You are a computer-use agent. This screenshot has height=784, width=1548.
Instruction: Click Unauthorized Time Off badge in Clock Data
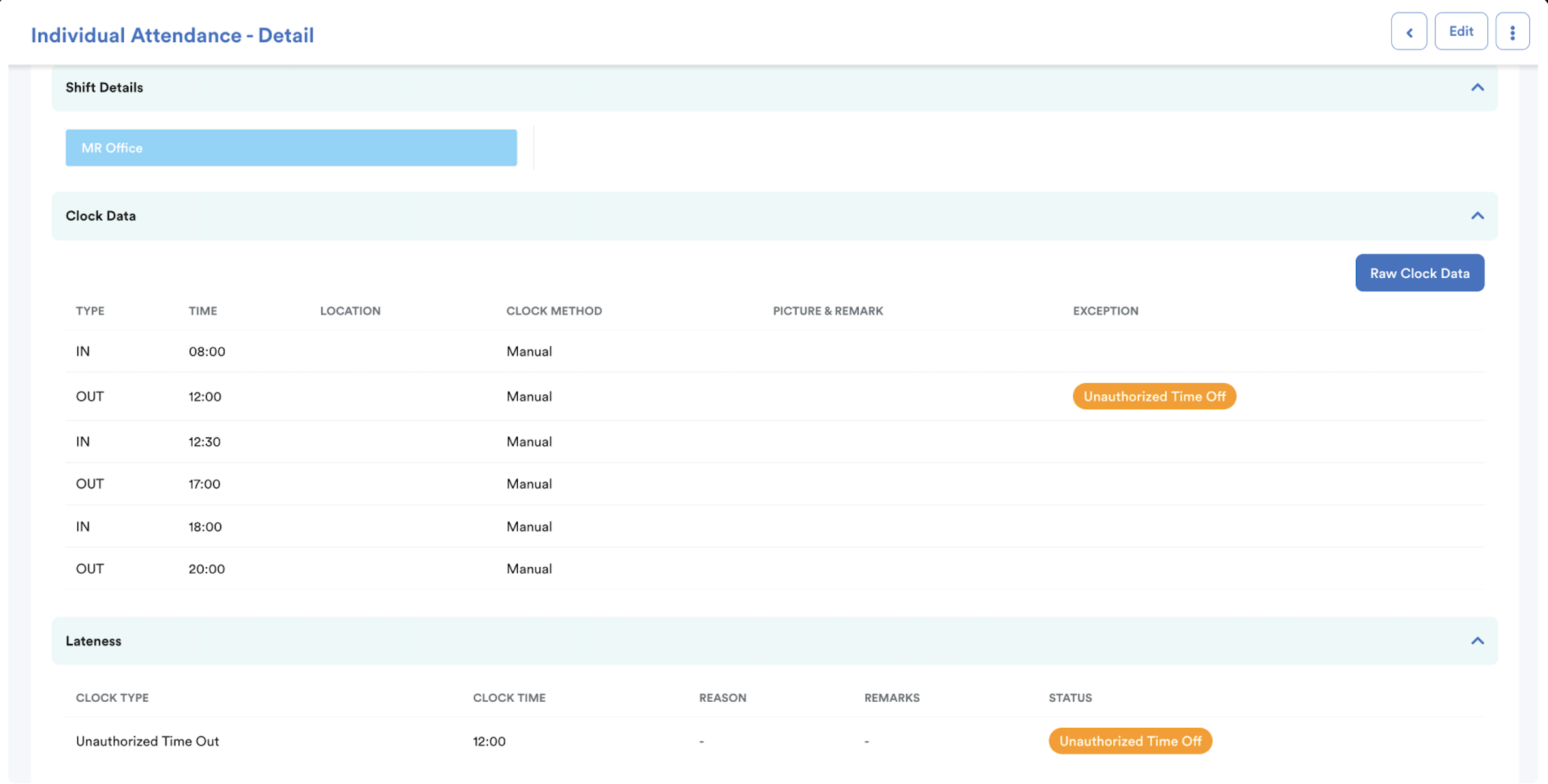click(1154, 397)
